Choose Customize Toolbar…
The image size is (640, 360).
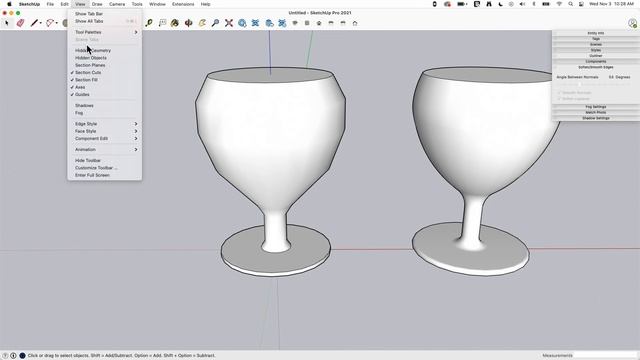(x=104, y=168)
